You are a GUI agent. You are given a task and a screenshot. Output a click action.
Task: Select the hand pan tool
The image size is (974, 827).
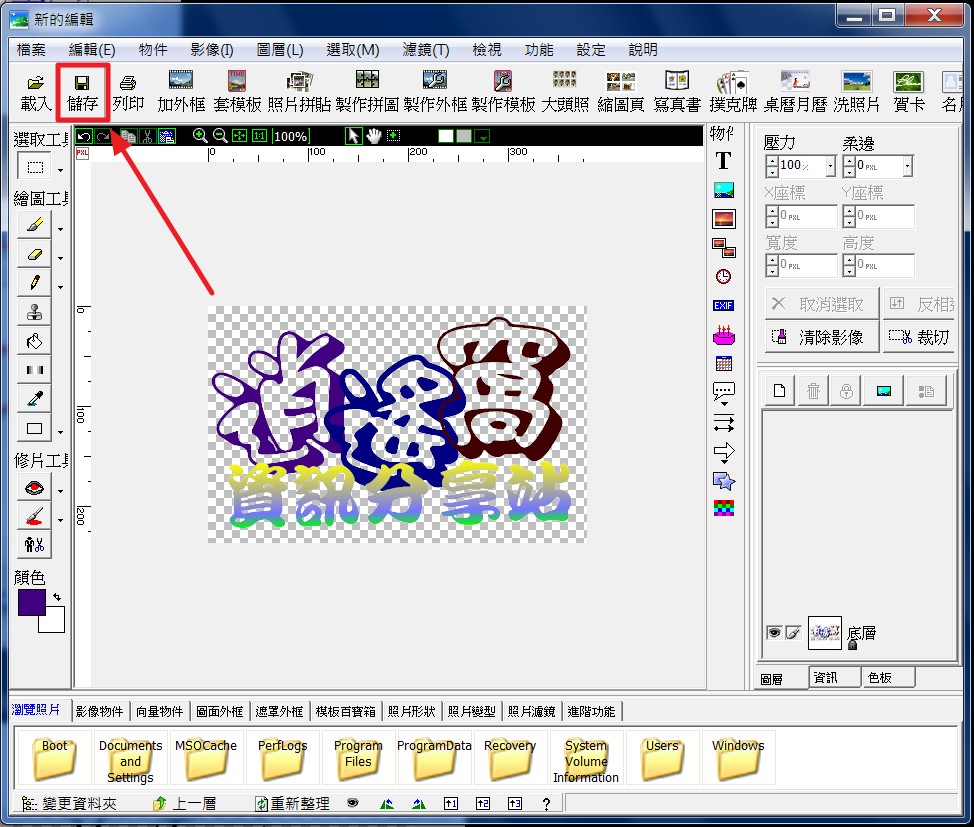(373, 136)
